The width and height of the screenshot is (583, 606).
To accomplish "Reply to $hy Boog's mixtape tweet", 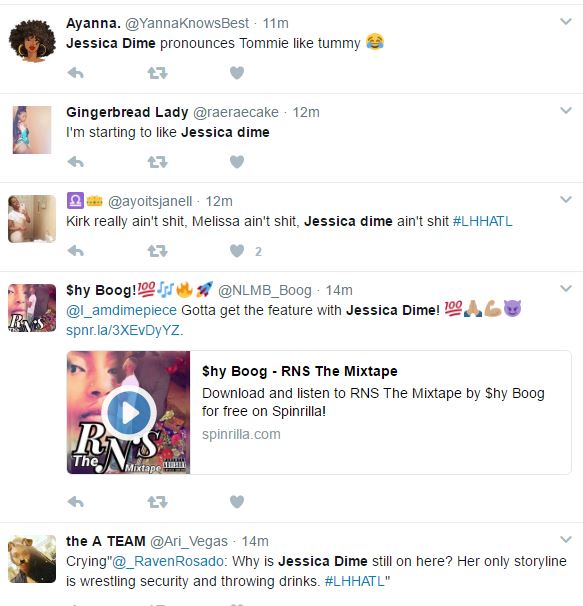I will [x=75, y=502].
